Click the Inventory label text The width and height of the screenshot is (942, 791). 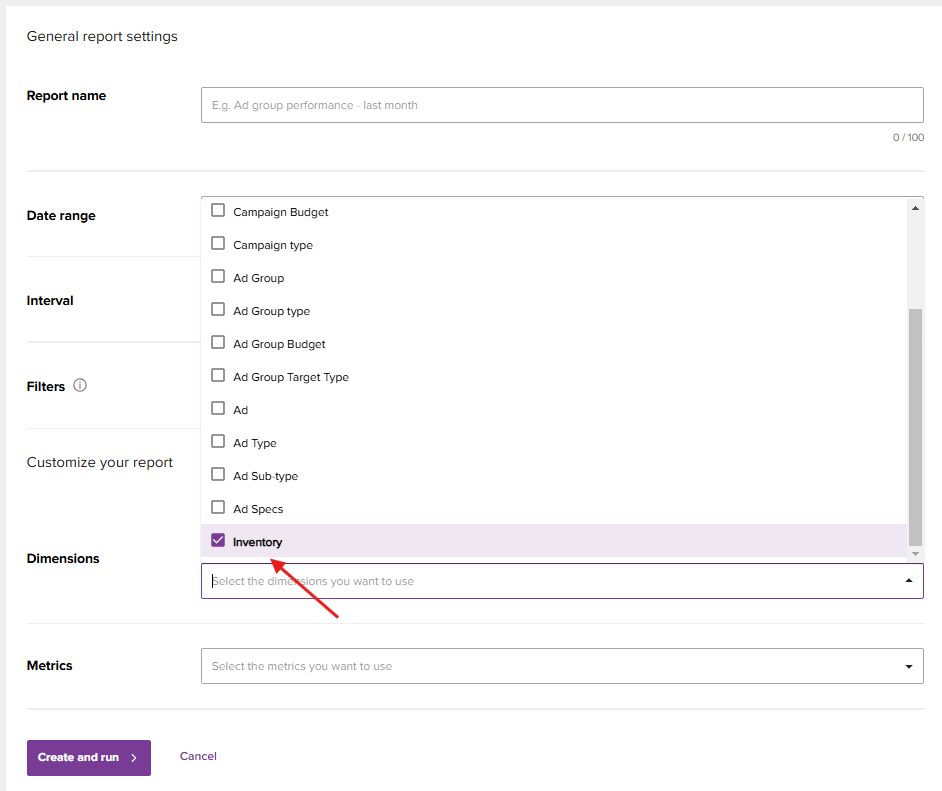coord(258,542)
